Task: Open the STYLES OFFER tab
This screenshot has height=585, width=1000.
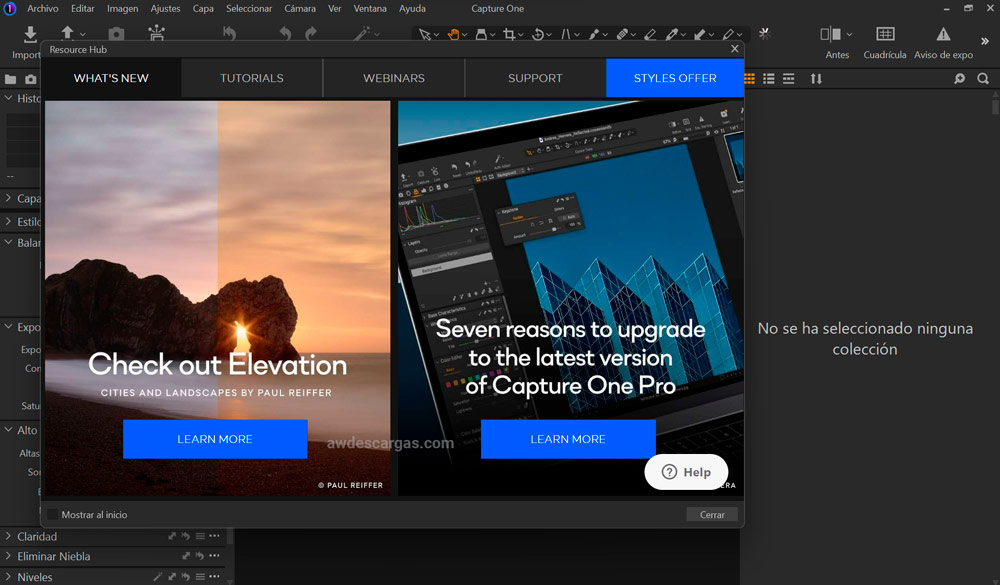Action: coord(675,78)
